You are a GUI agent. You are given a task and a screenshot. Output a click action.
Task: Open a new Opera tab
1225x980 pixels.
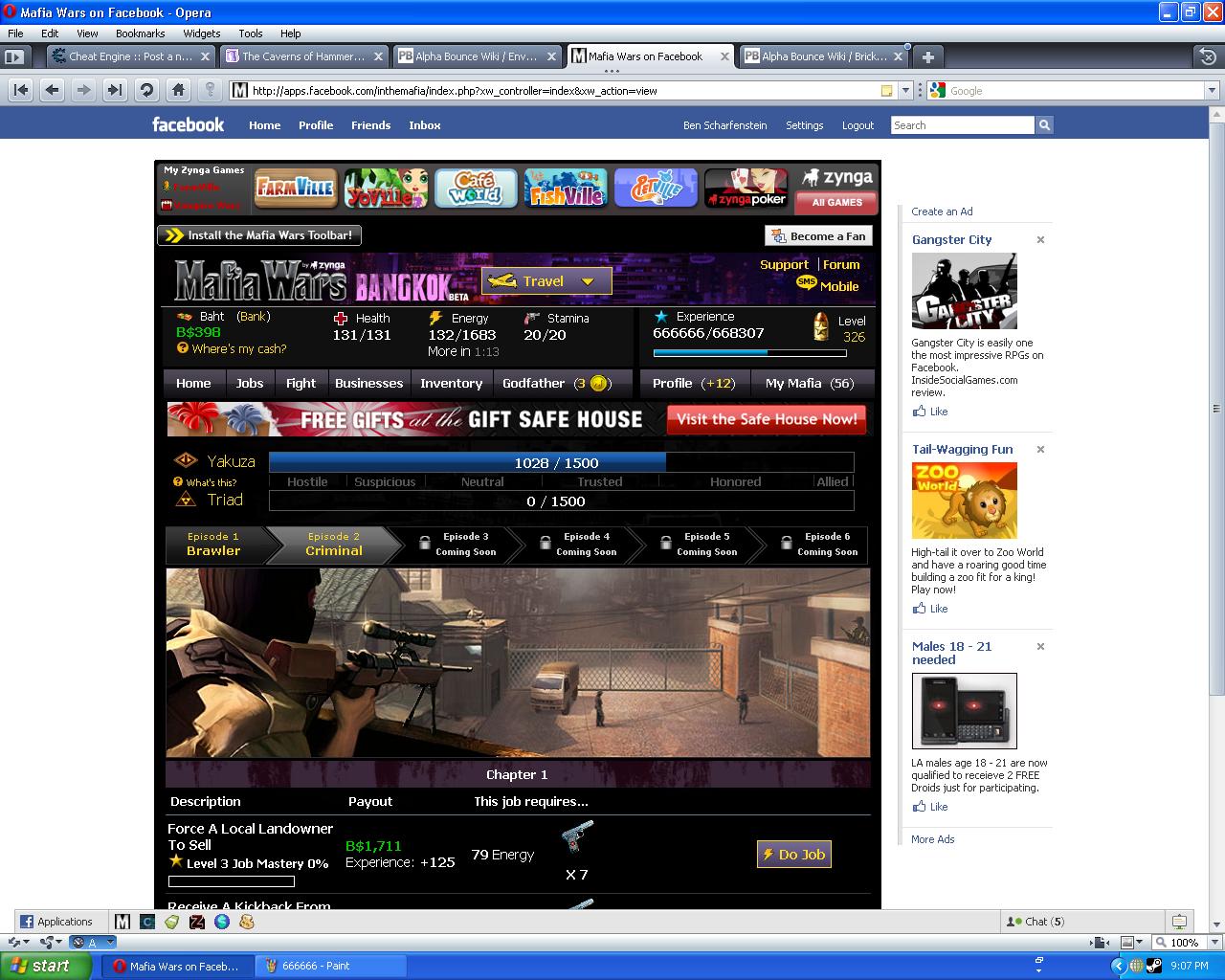coord(927,56)
